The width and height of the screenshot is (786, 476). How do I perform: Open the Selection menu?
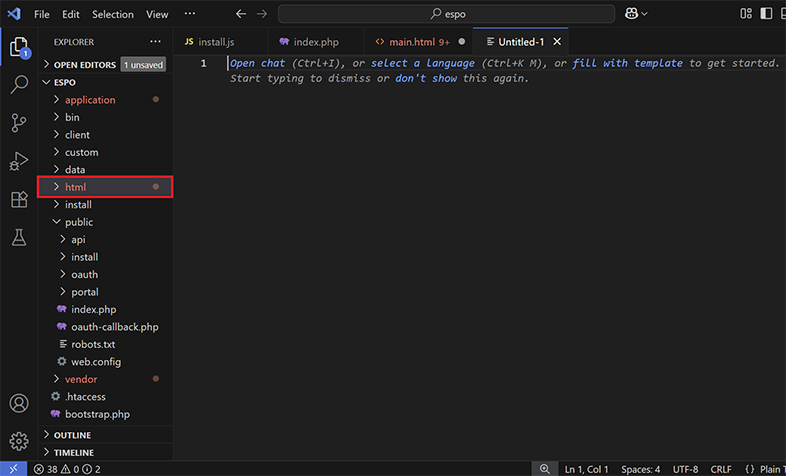tap(112, 15)
